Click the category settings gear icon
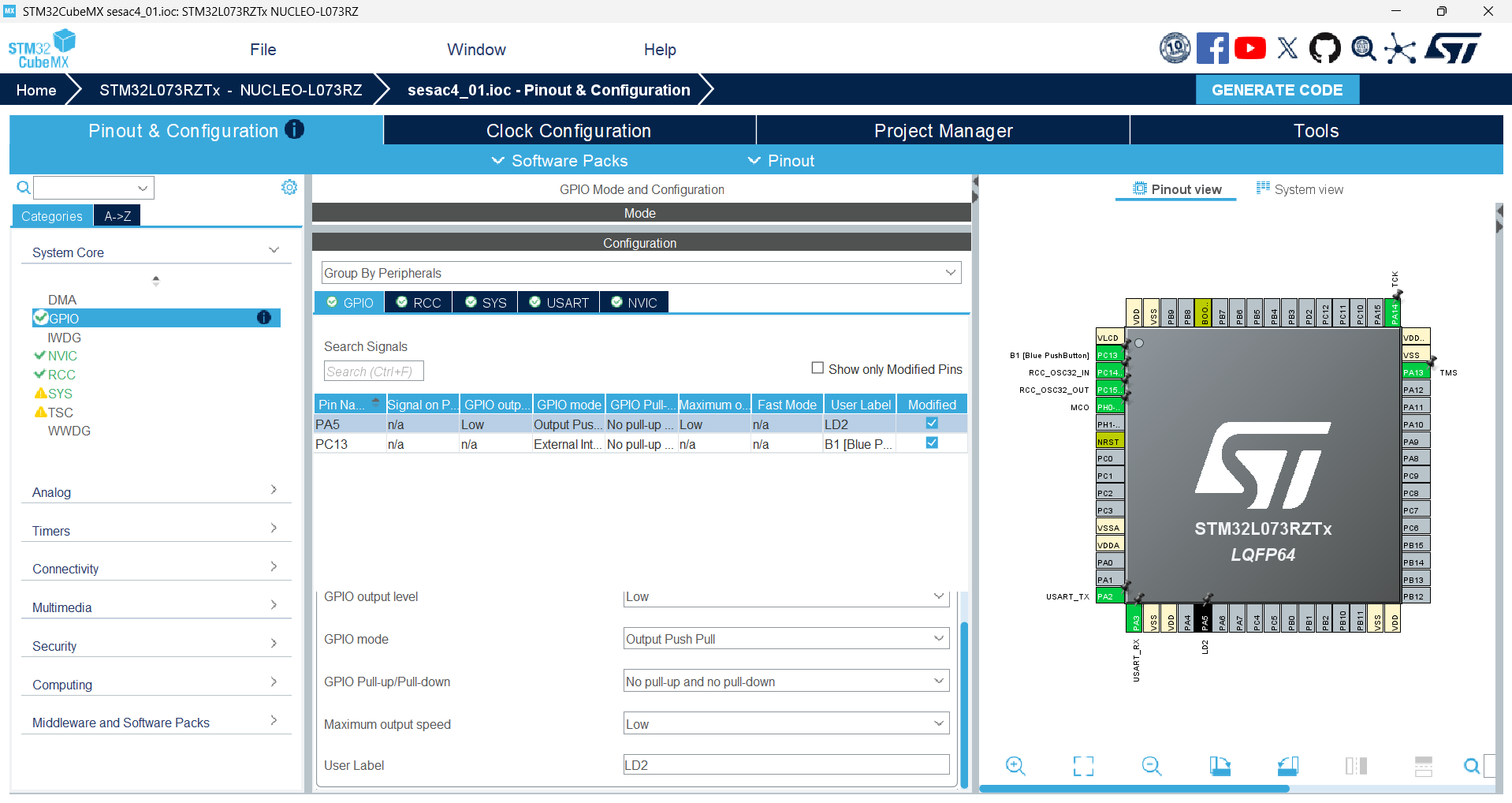The image size is (1512, 803). pyautogui.click(x=289, y=187)
